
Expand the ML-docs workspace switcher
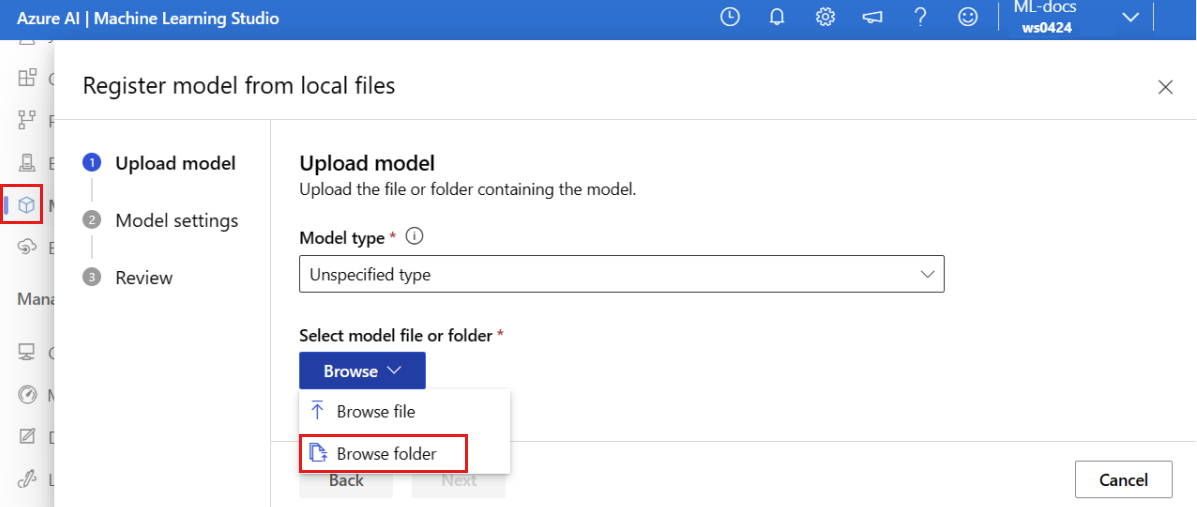click(x=1076, y=18)
